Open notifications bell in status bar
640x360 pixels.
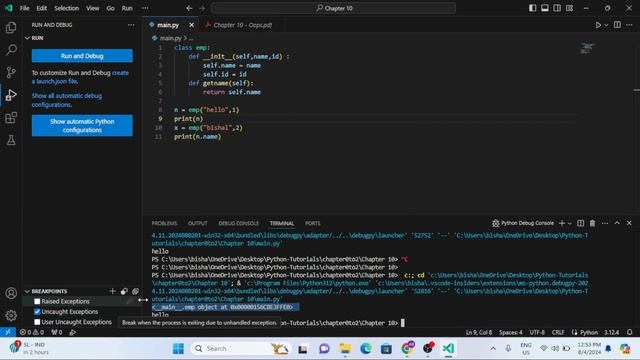[629, 332]
